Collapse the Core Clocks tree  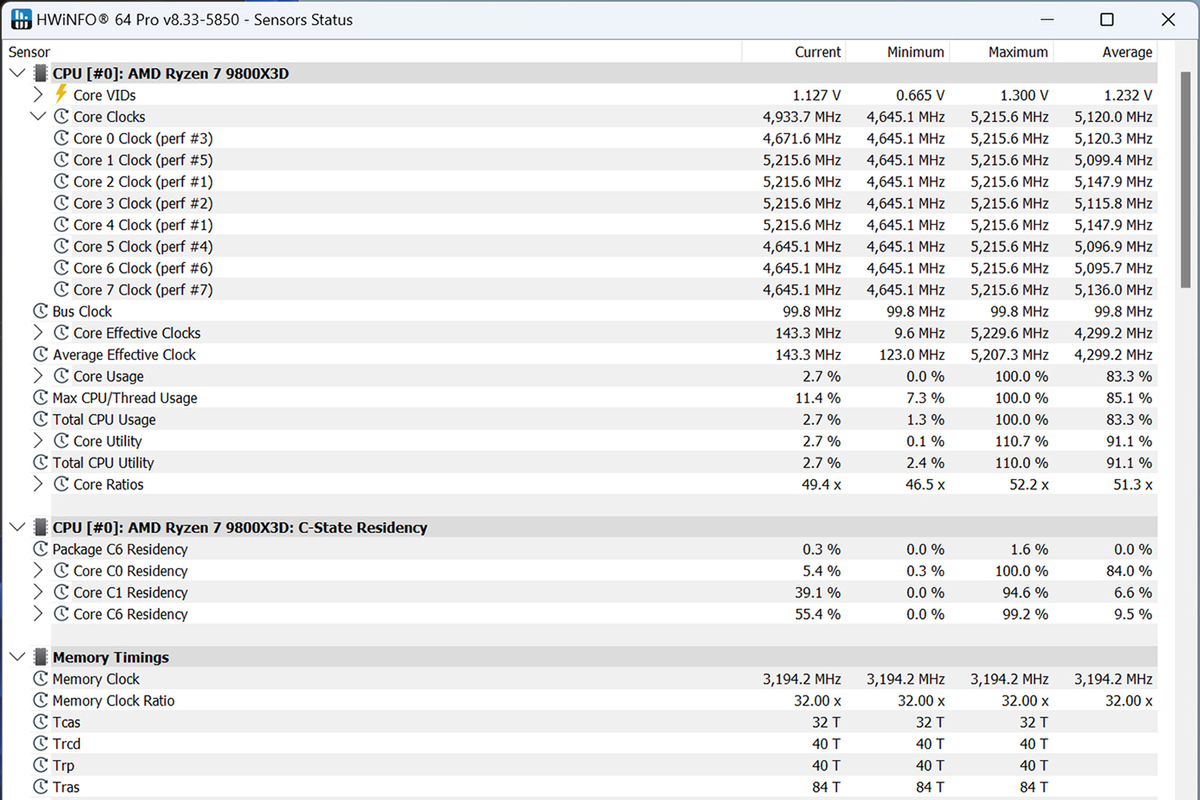38,116
